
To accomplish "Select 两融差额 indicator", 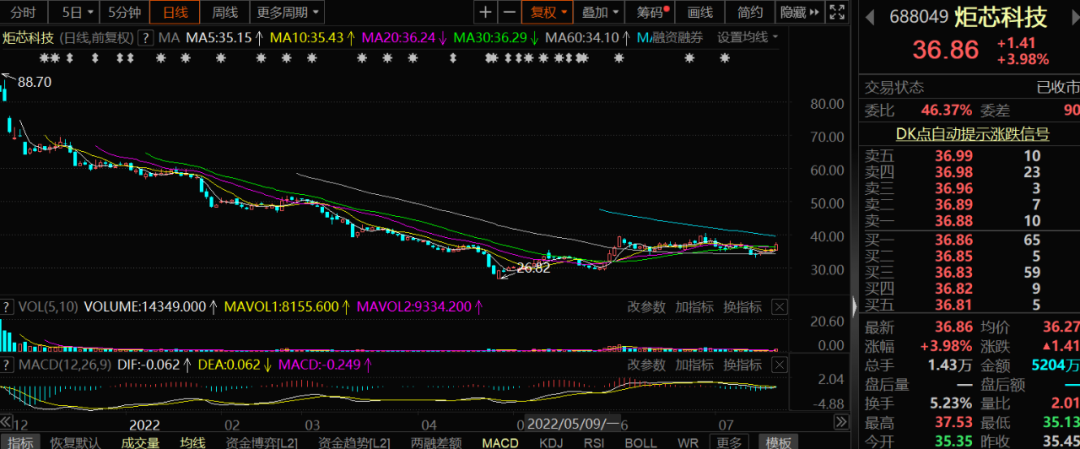I will (x=436, y=442).
